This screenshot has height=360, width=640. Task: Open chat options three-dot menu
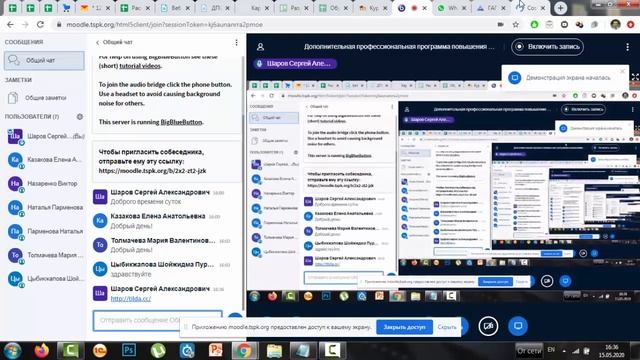(236, 42)
